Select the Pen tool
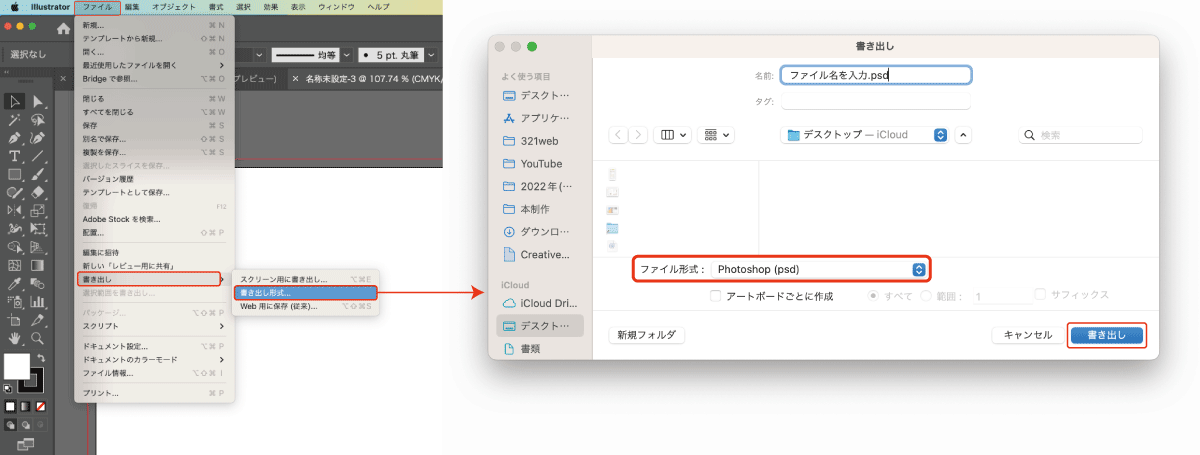 pyautogui.click(x=15, y=137)
